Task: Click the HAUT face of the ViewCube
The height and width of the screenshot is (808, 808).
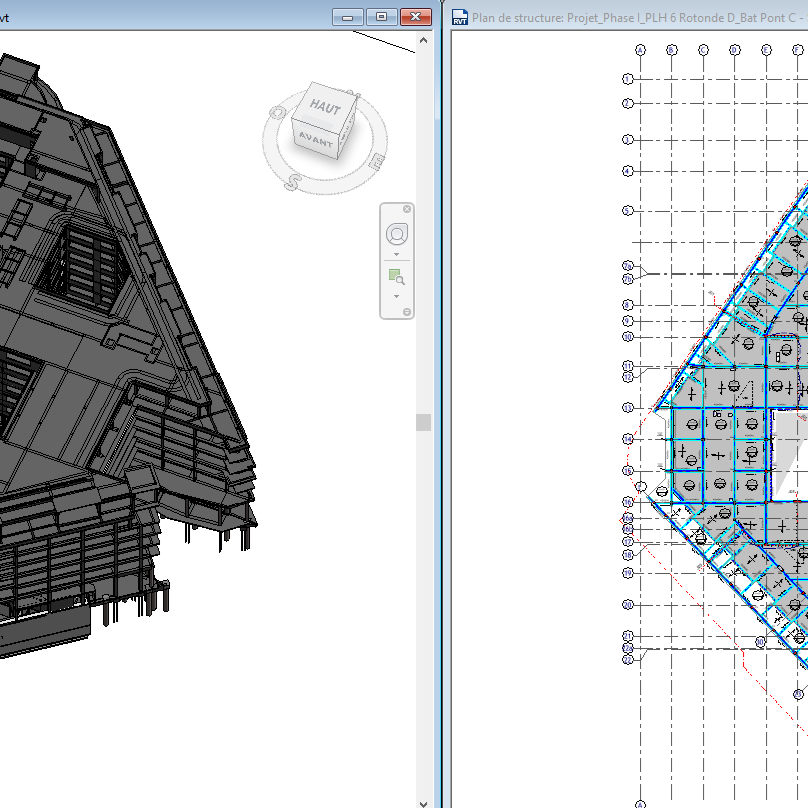Action: coord(325,107)
